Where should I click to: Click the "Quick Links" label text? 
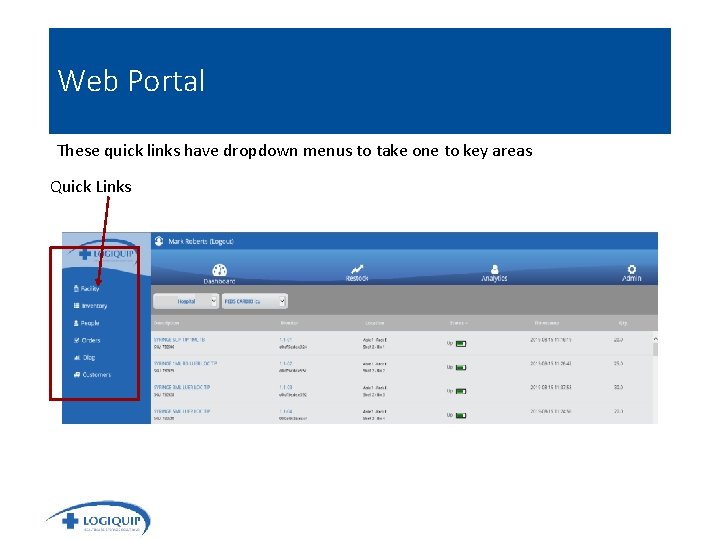click(x=91, y=187)
